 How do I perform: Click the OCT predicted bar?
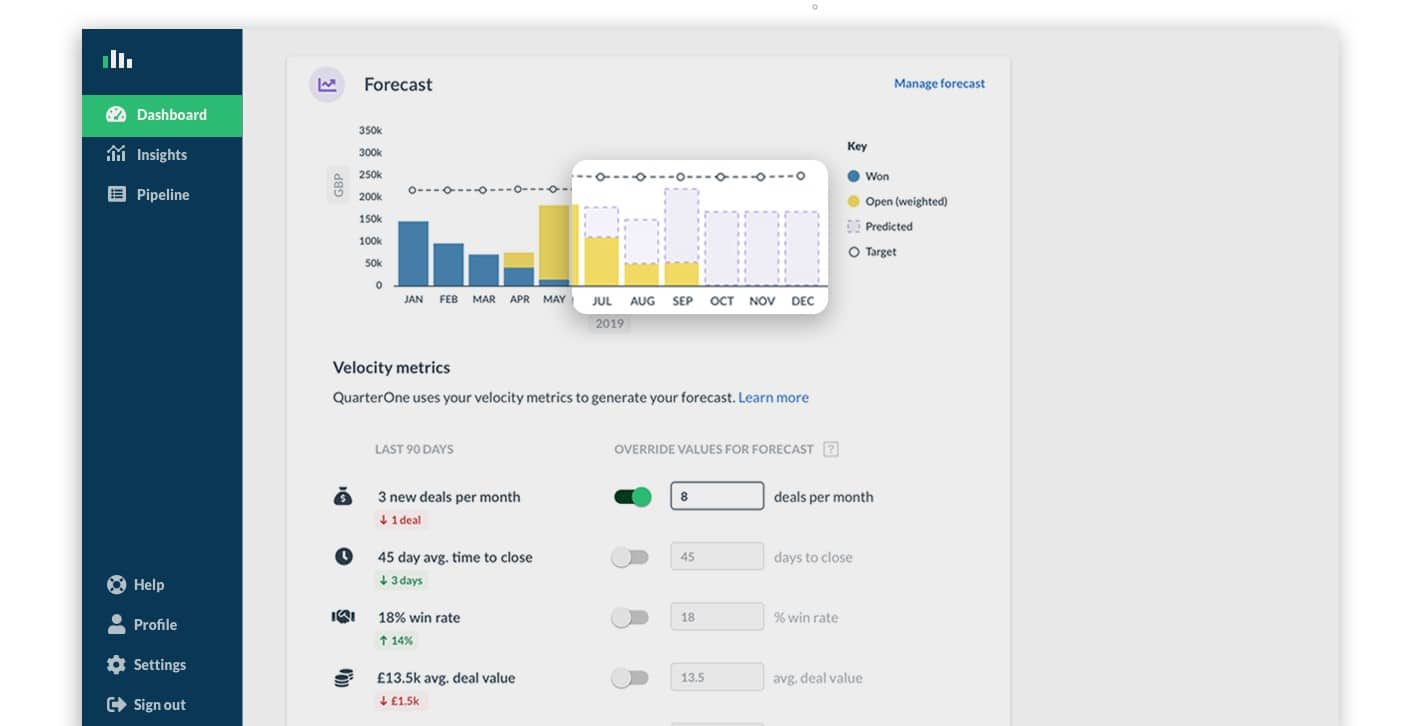721,248
